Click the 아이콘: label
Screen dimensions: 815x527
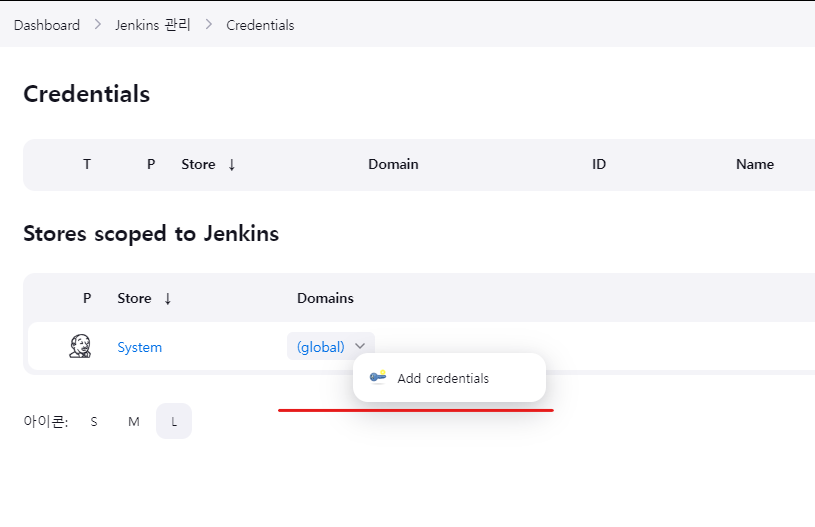click(46, 421)
